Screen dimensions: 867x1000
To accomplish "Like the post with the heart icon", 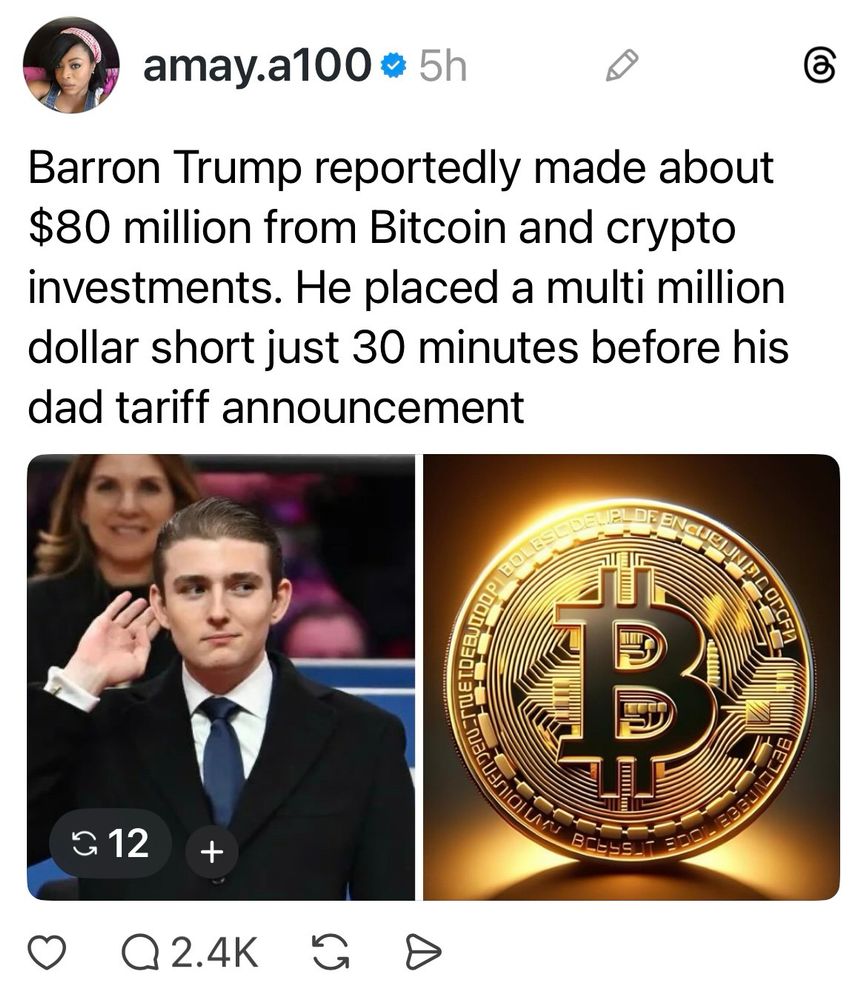I will click(x=47, y=953).
